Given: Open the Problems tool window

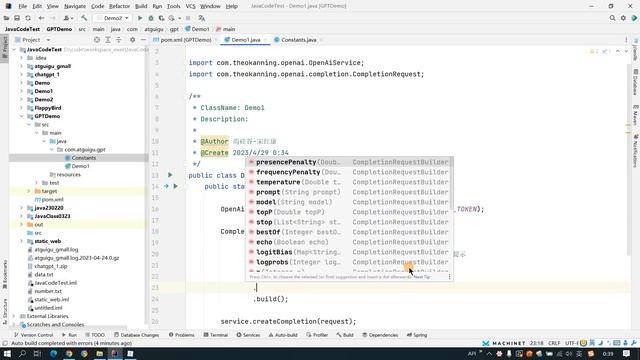Looking at the screenshot, I should point(182,335).
